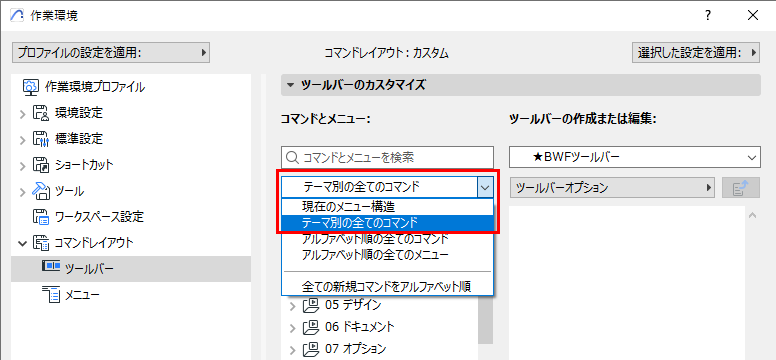Open the ★BWFツールバー dropdown
The height and width of the screenshot is (360, 776).
click(x=634, y=157)
